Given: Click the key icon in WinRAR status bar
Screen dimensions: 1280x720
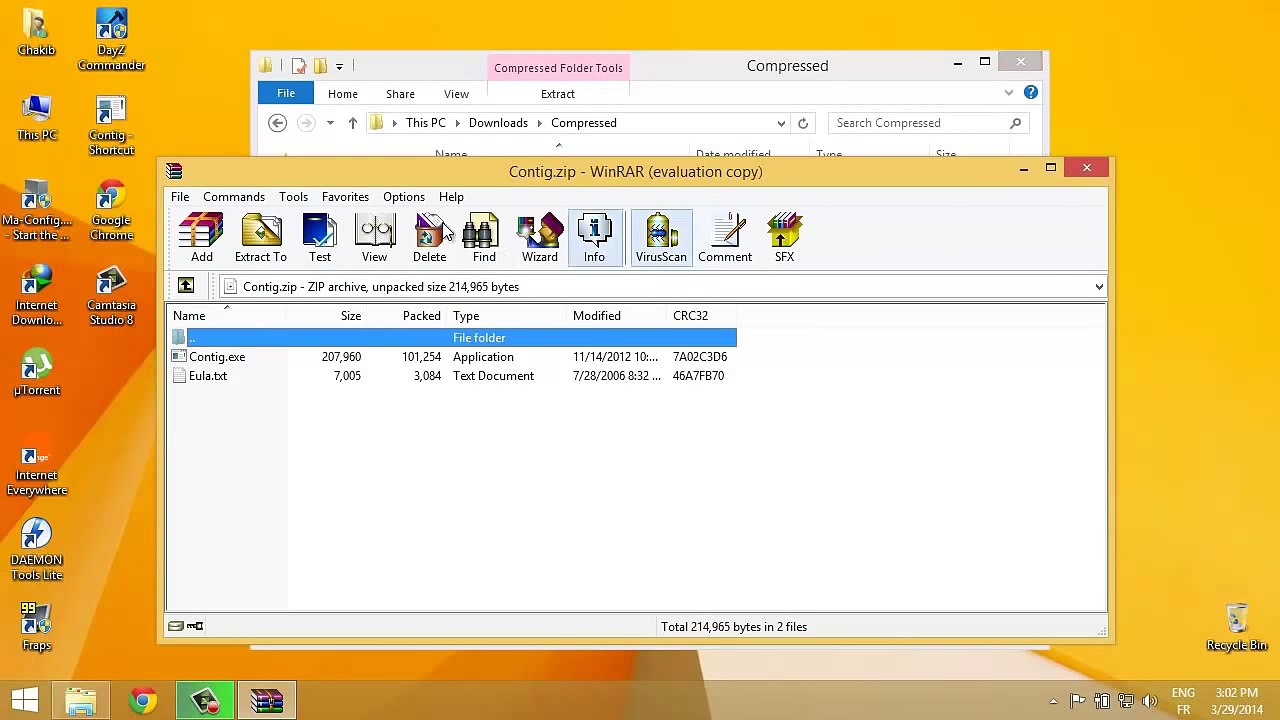Looking at the screenshot, I should [196, 627].
